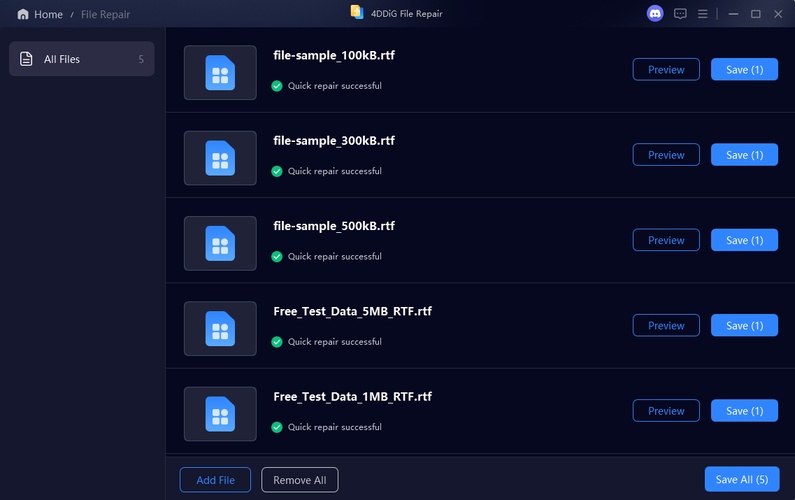Click thumbnail of file-sample_500kB.rtf

pyautogui.click(x=220, y=243)
